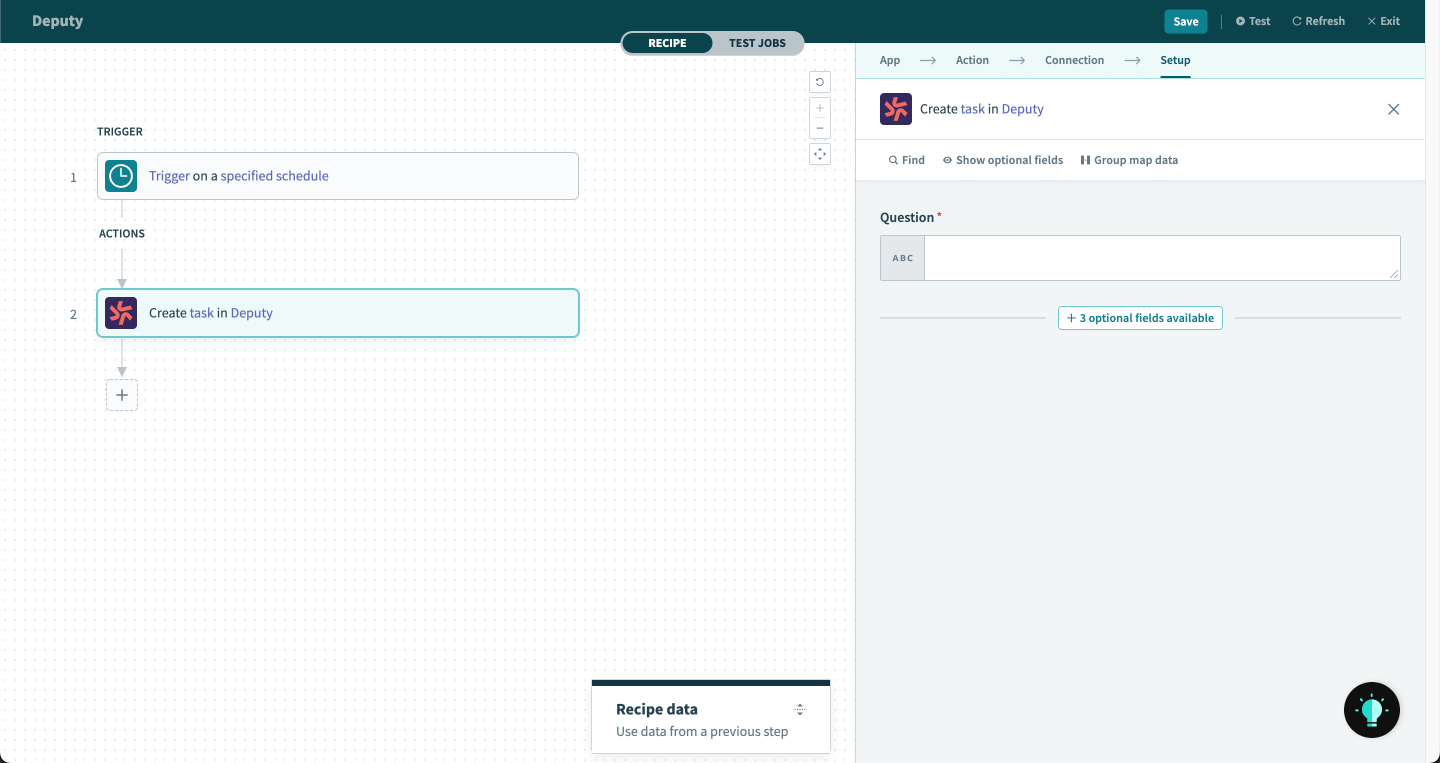Expand the Recipe data panel
This screenshot has width=1440, height=763.
point(800,708)
